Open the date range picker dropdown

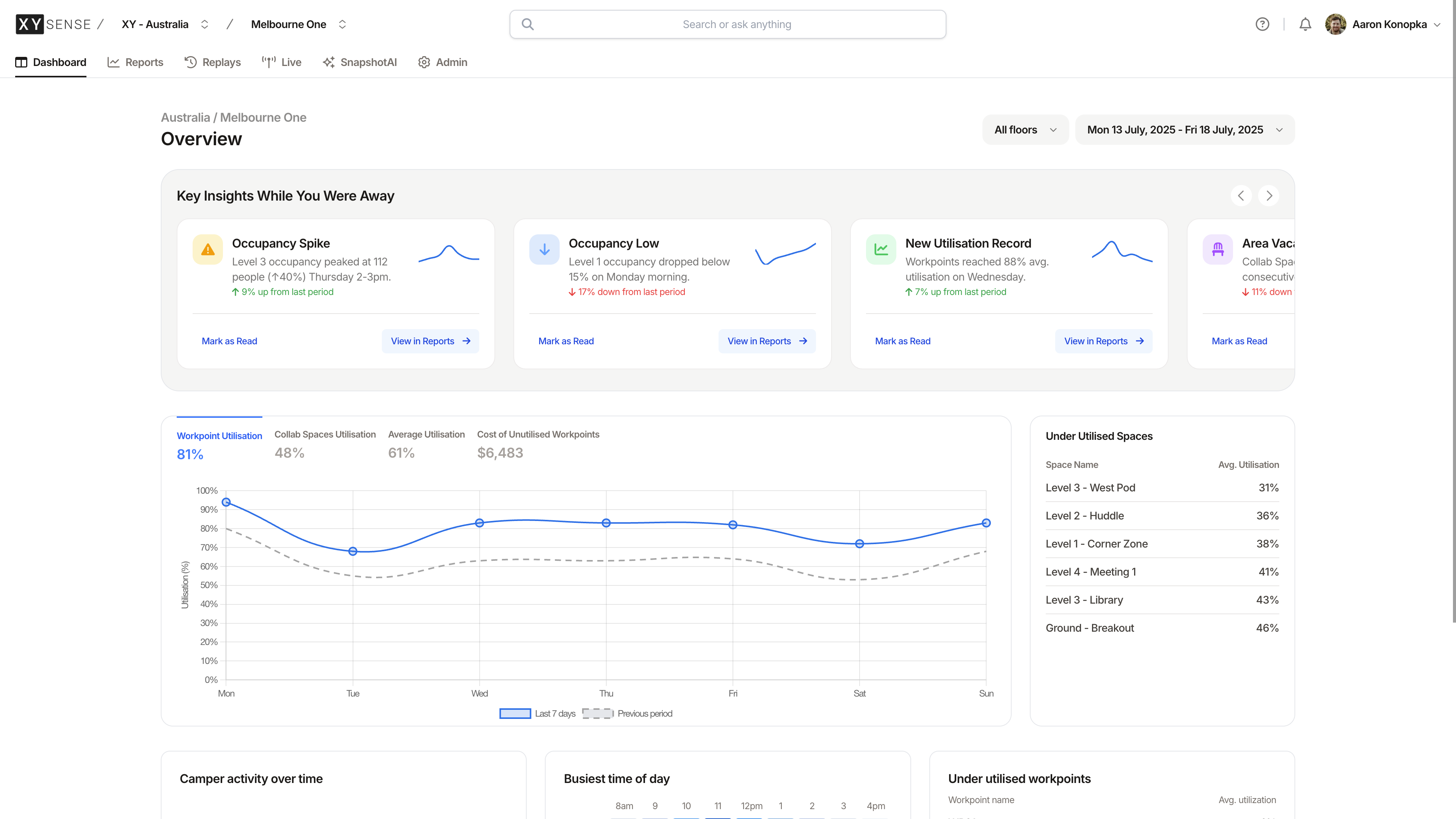tap(1185, 129)
